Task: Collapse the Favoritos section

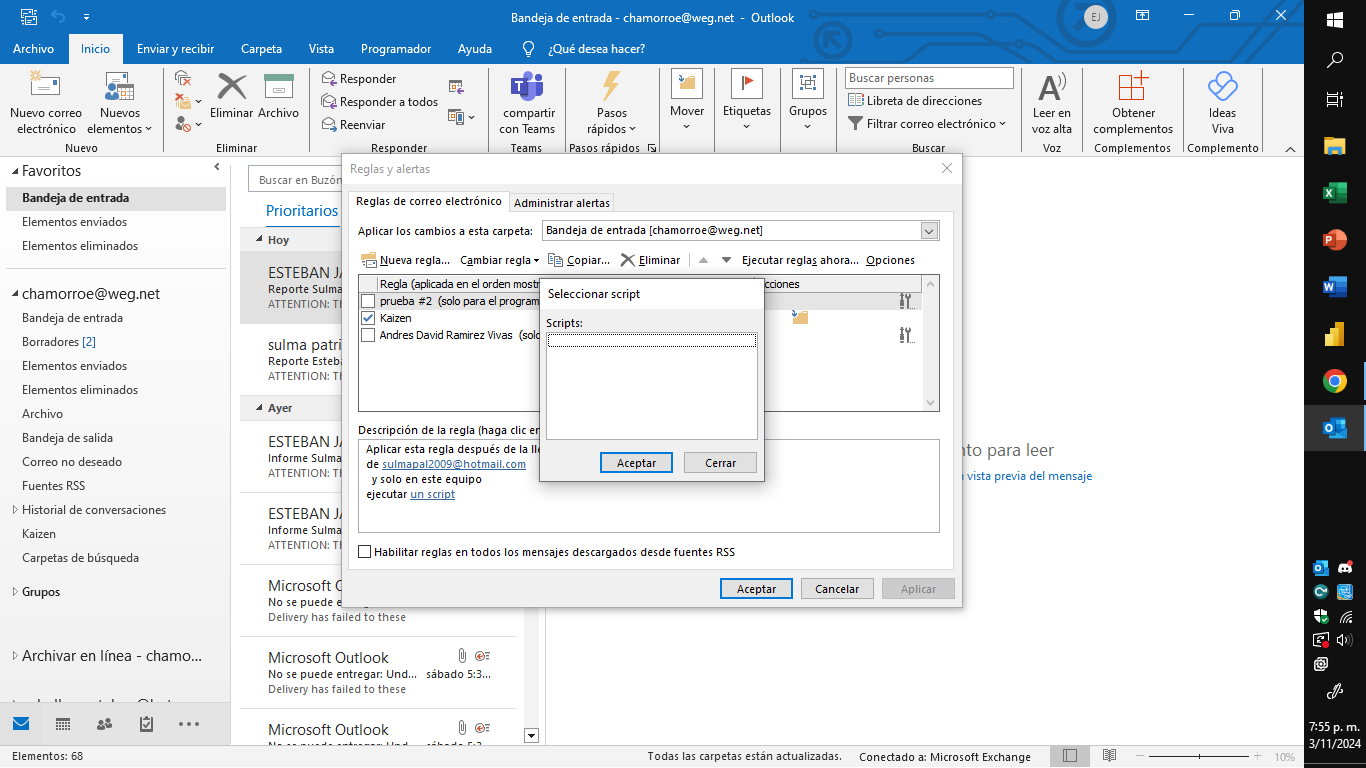Action: (14, 171)
